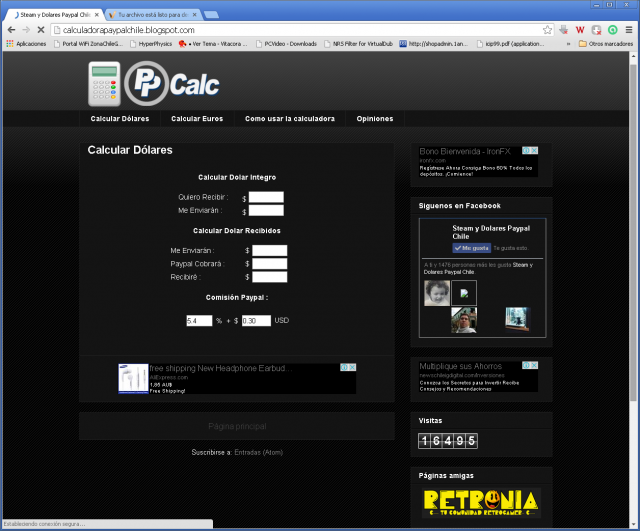640x531 pixels.
Task: Open the Chrome hamburger menu
Action: [x=629, y=30]
